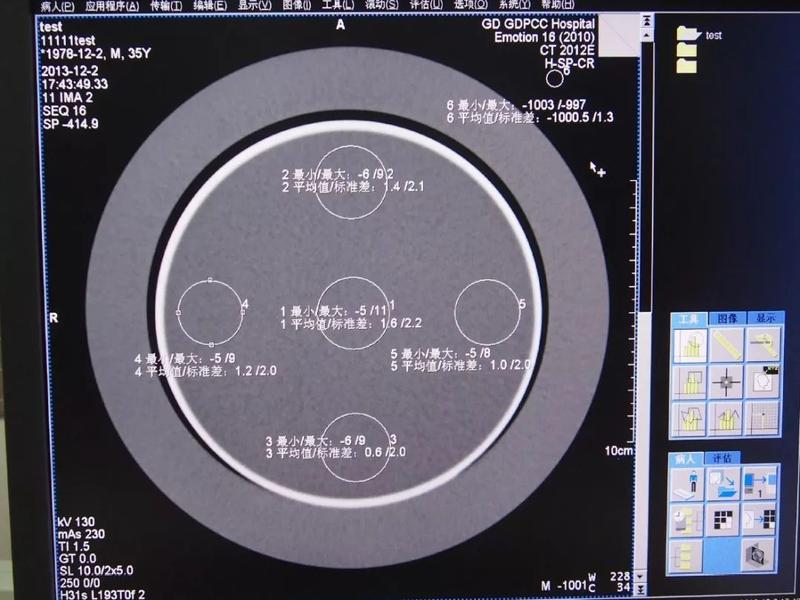Click the ROI 4 statistics text 1.2 /2.0
Image resolution: width=800 pixels, height=600 pixels.
pos(256,371)
